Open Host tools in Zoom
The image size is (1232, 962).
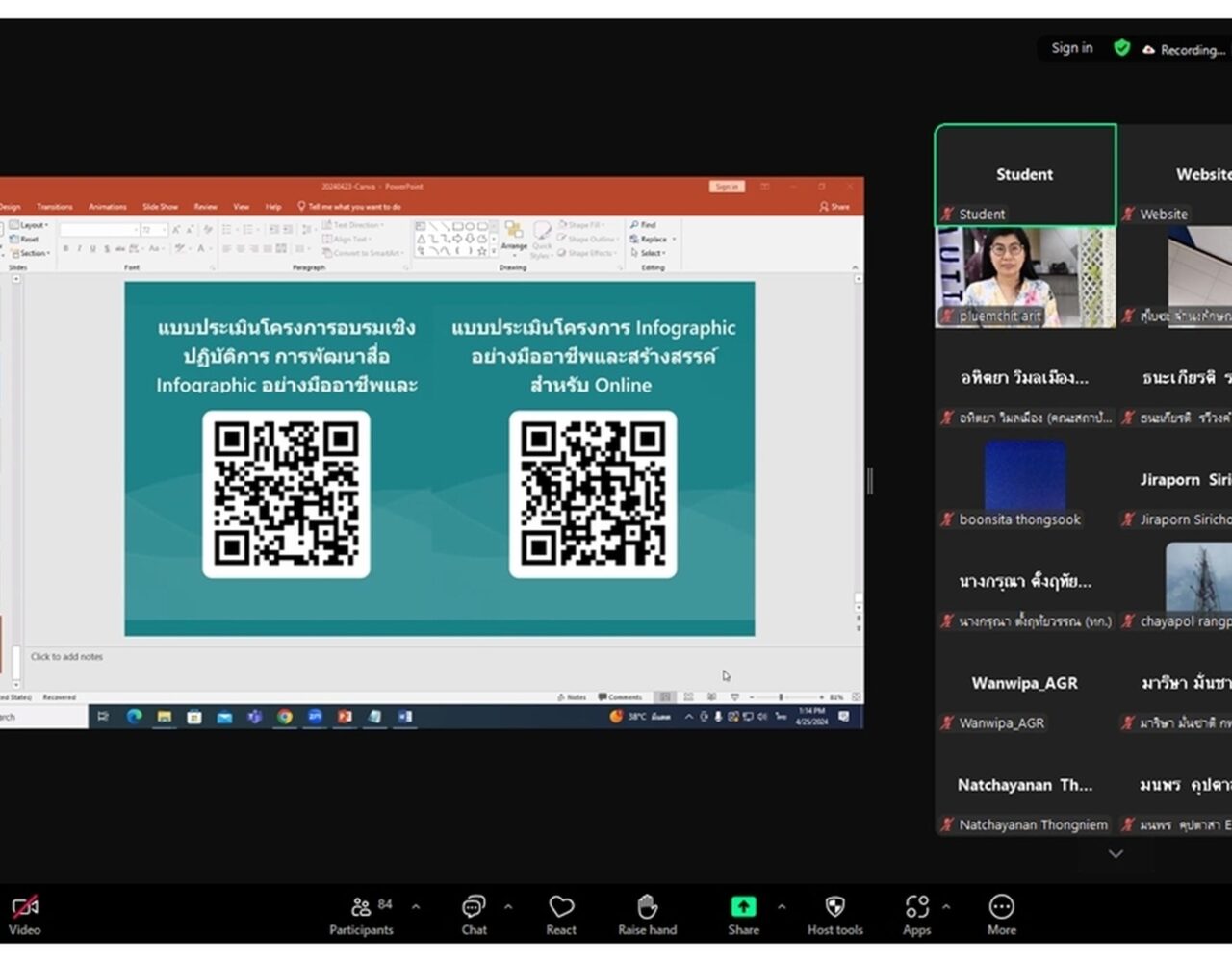[834, 916]
